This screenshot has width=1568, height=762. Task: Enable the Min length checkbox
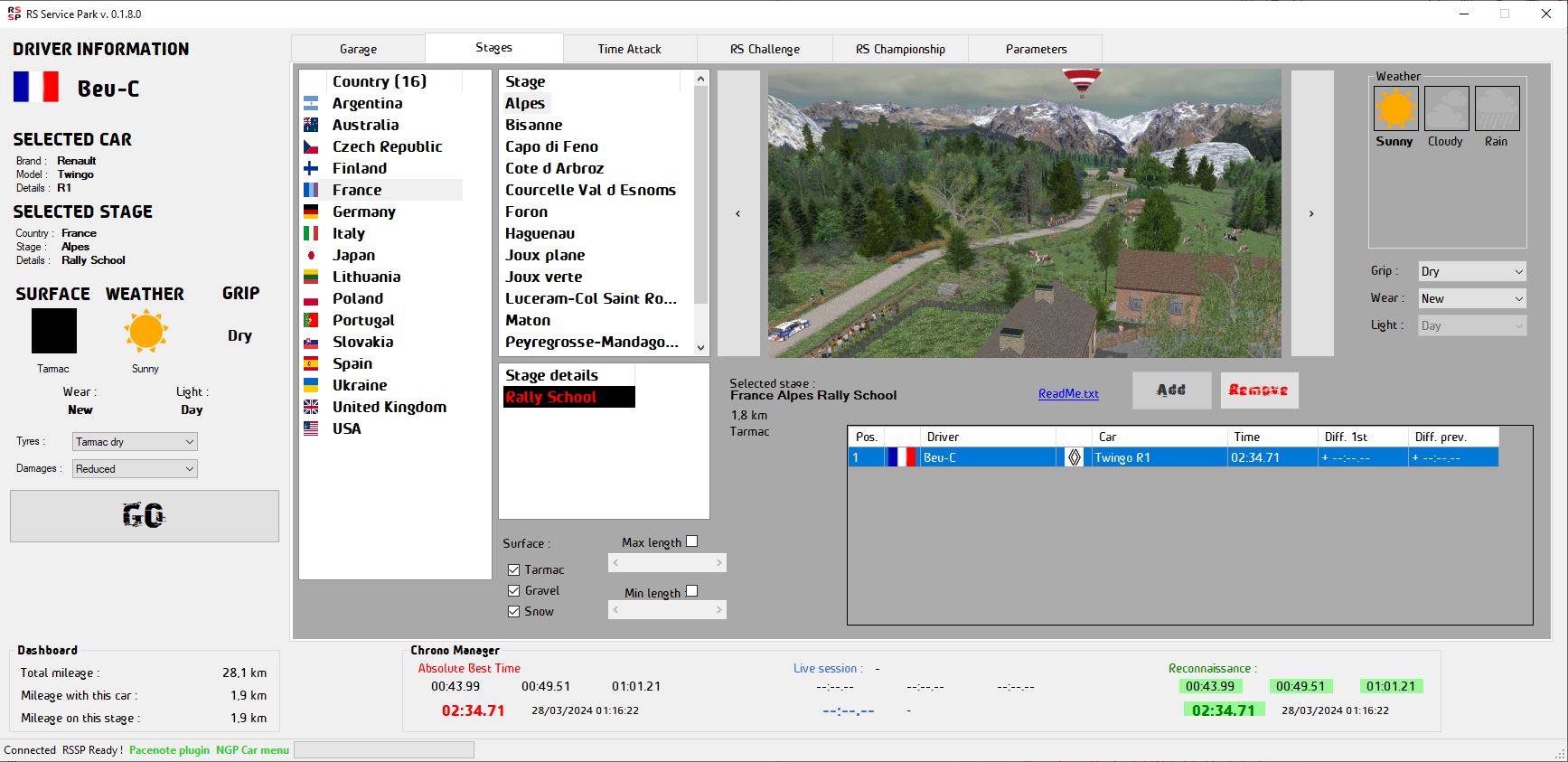[x=691, y=591]
